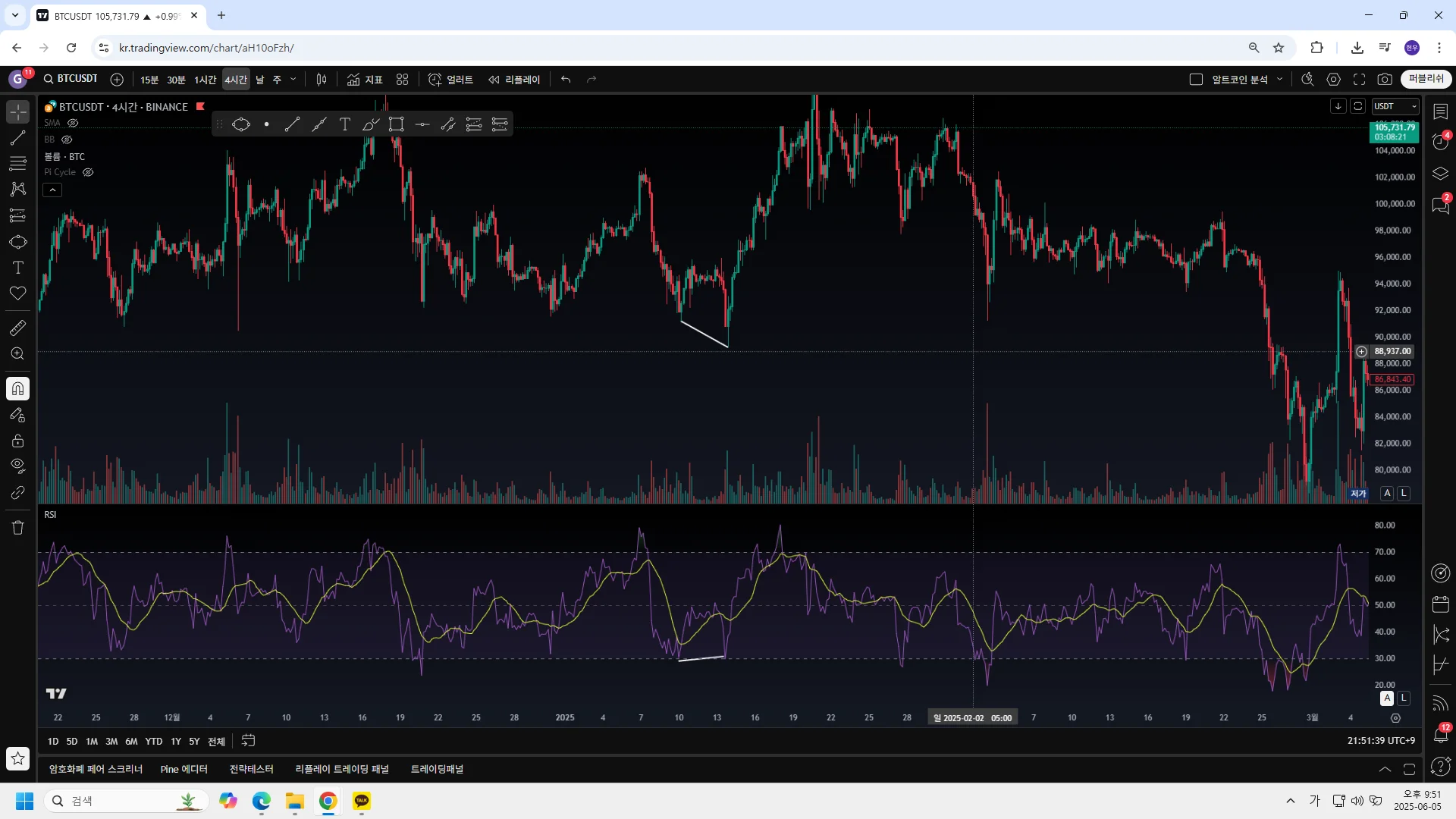
Task: Open the 전략테스터 tab
Action: tap(251, 769)
